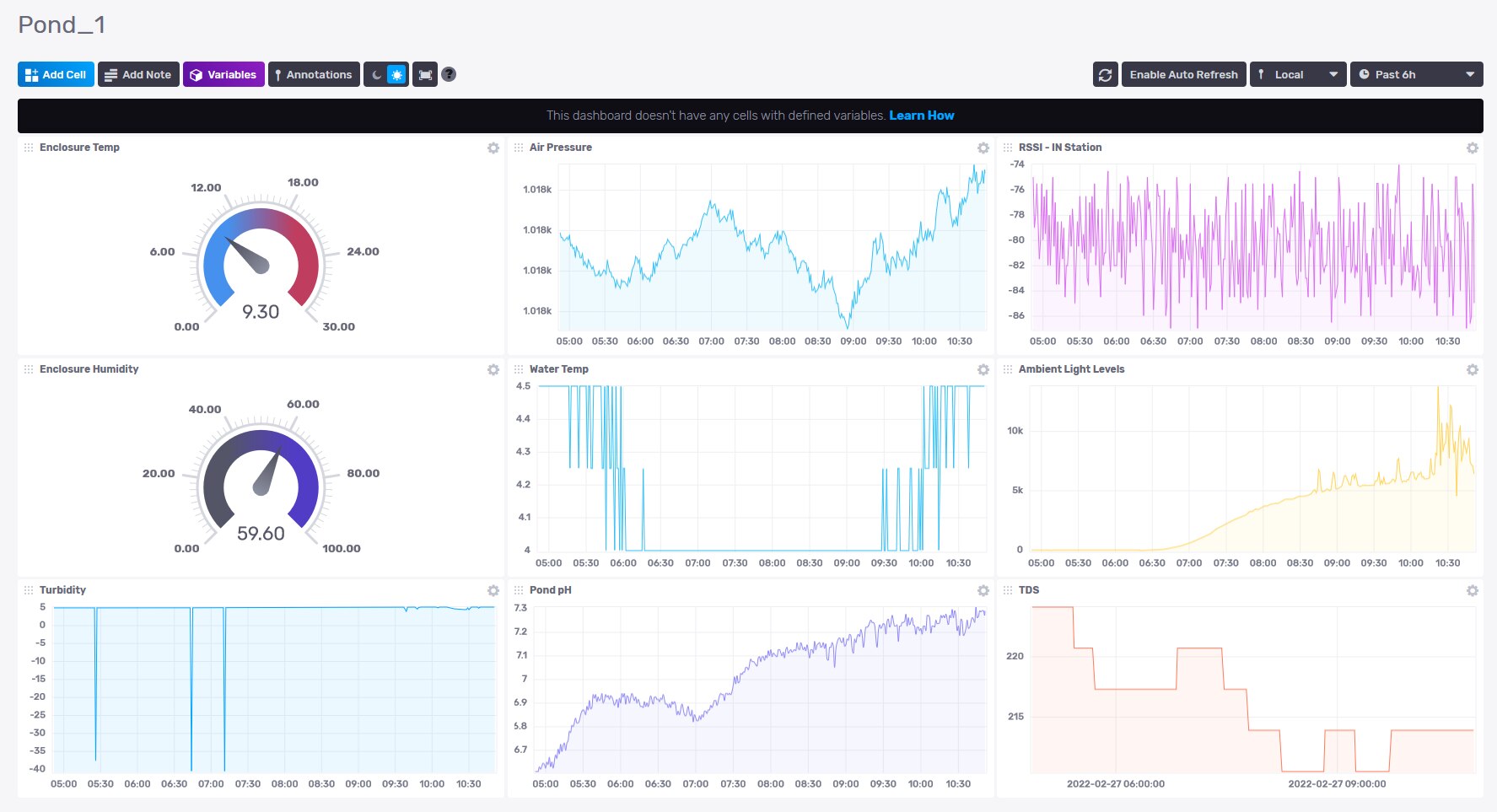Open the Pond pH cell gear menu
Screen dimensions: 1497x812
click(x=983, y=591)
